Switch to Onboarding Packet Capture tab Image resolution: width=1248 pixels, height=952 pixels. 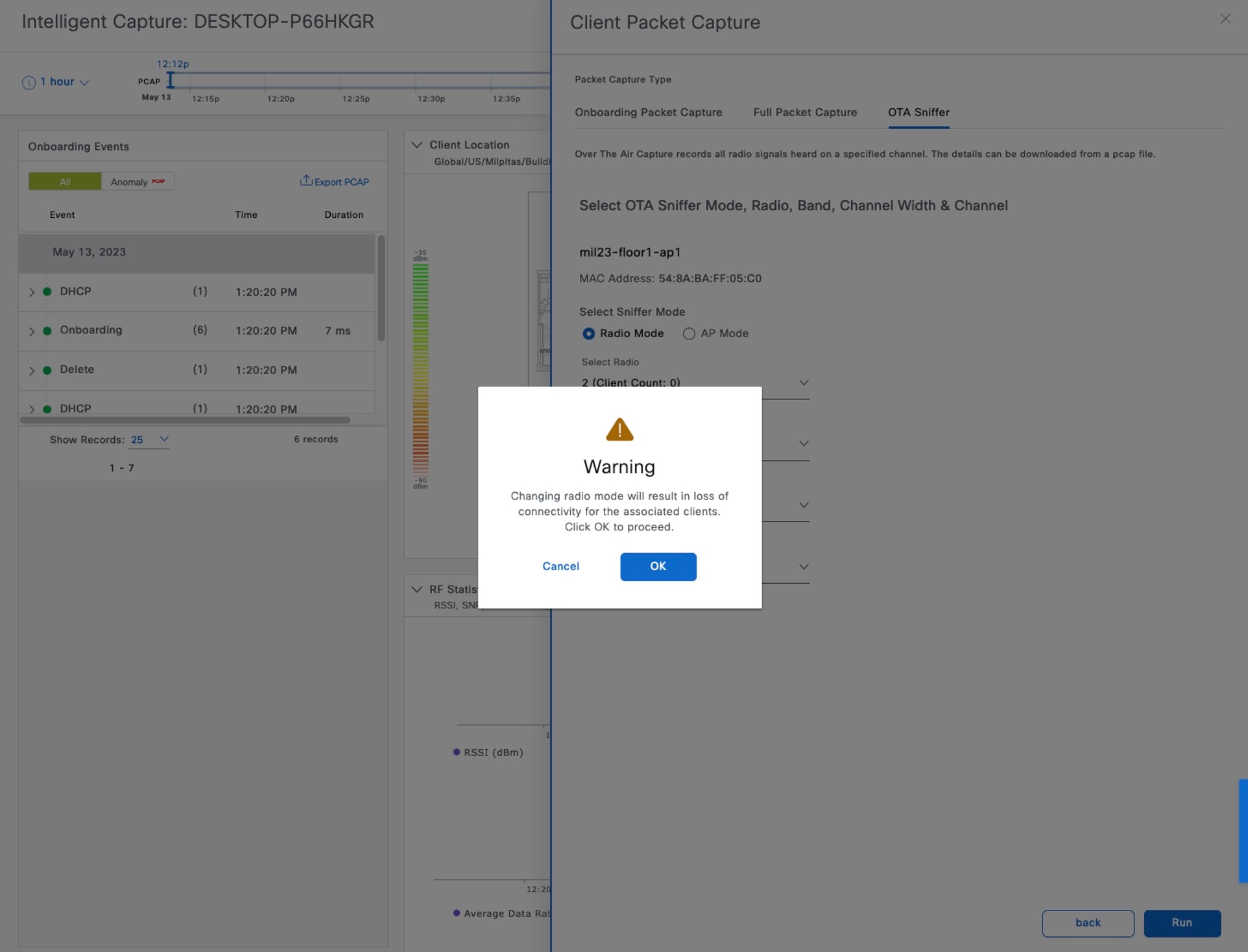[x=648, y=112]
